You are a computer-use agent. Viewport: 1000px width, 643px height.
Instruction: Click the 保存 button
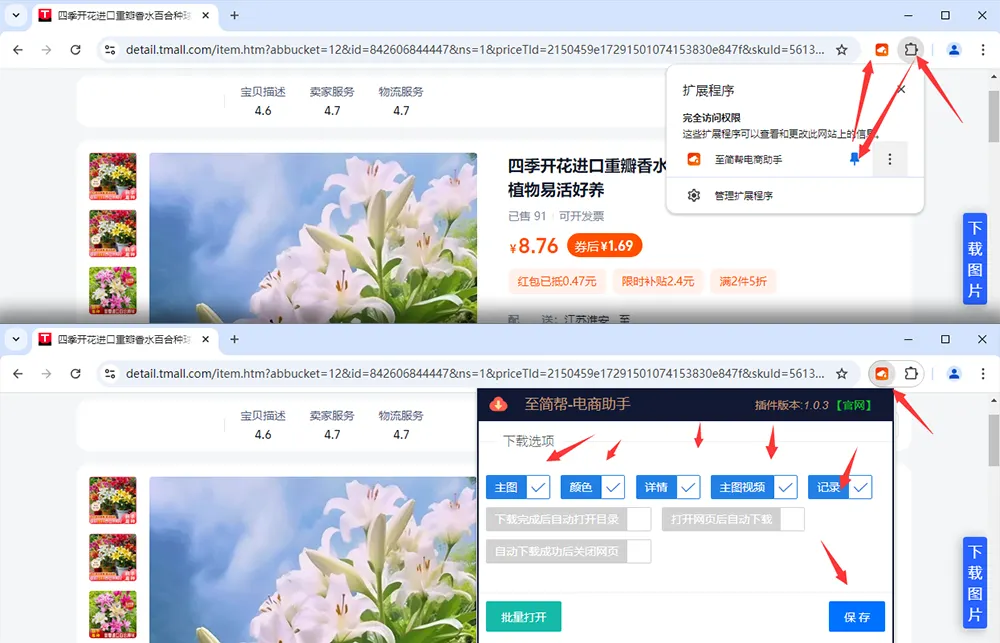[857, 617]
